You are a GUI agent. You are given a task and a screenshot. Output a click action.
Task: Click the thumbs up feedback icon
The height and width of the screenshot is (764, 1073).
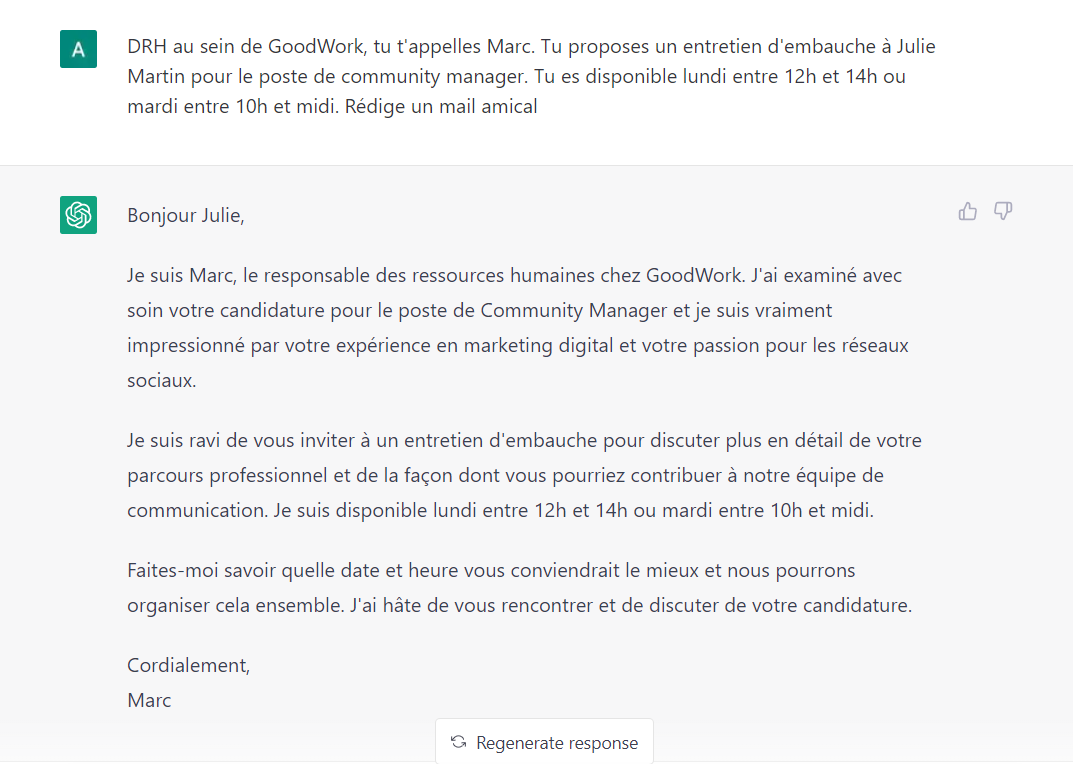(968, 212)
